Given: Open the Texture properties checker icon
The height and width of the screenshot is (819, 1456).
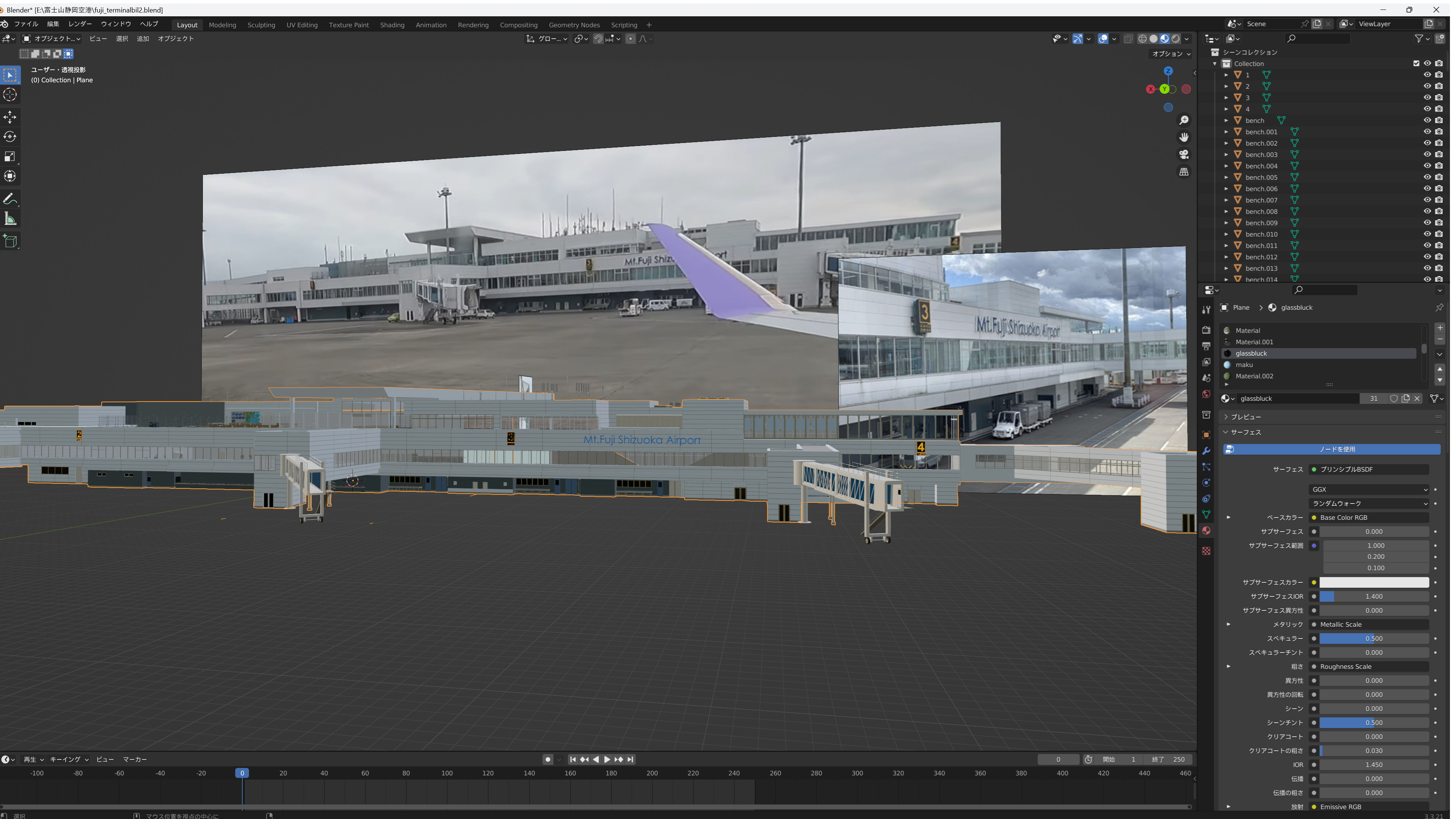Looking at the screenshot, I should click(x=1206, y=551).
